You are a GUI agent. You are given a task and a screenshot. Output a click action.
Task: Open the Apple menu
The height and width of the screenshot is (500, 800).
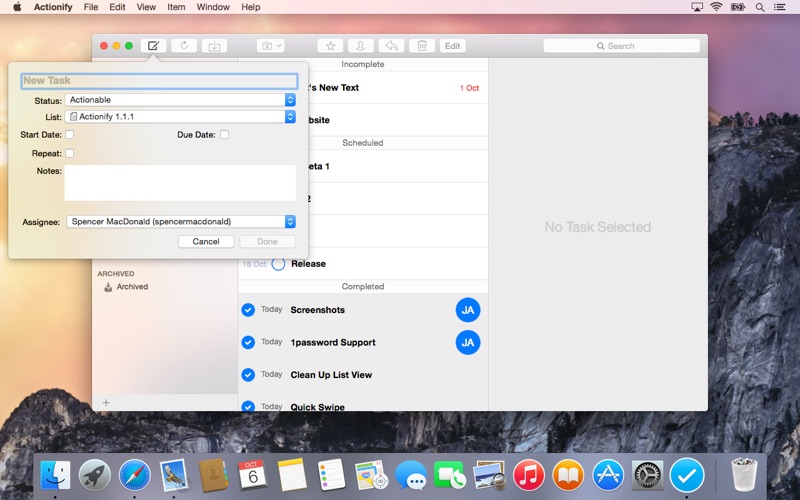17,7
